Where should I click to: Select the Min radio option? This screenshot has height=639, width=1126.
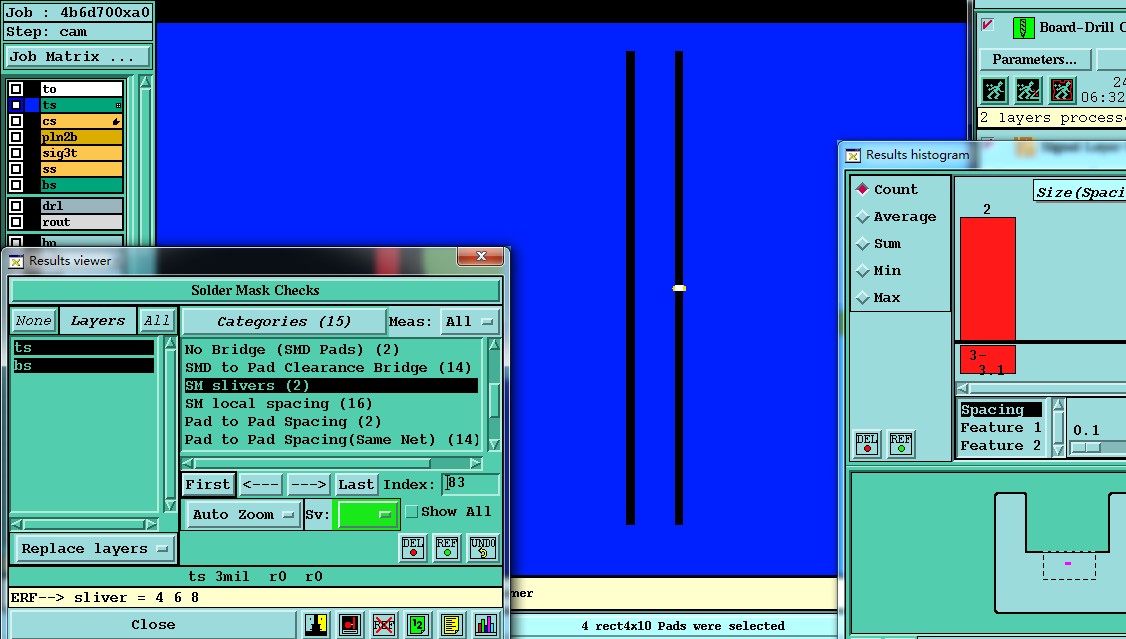(x=862, y=271)
